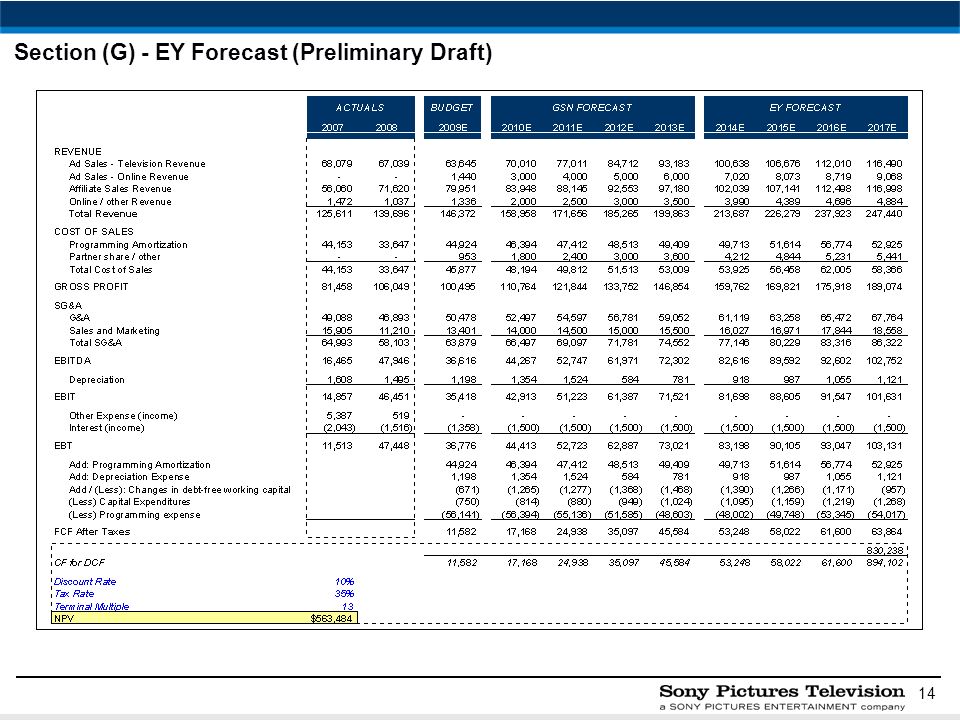
Task: Select the 'Partner share / other' row label
Action: [114, 257]
